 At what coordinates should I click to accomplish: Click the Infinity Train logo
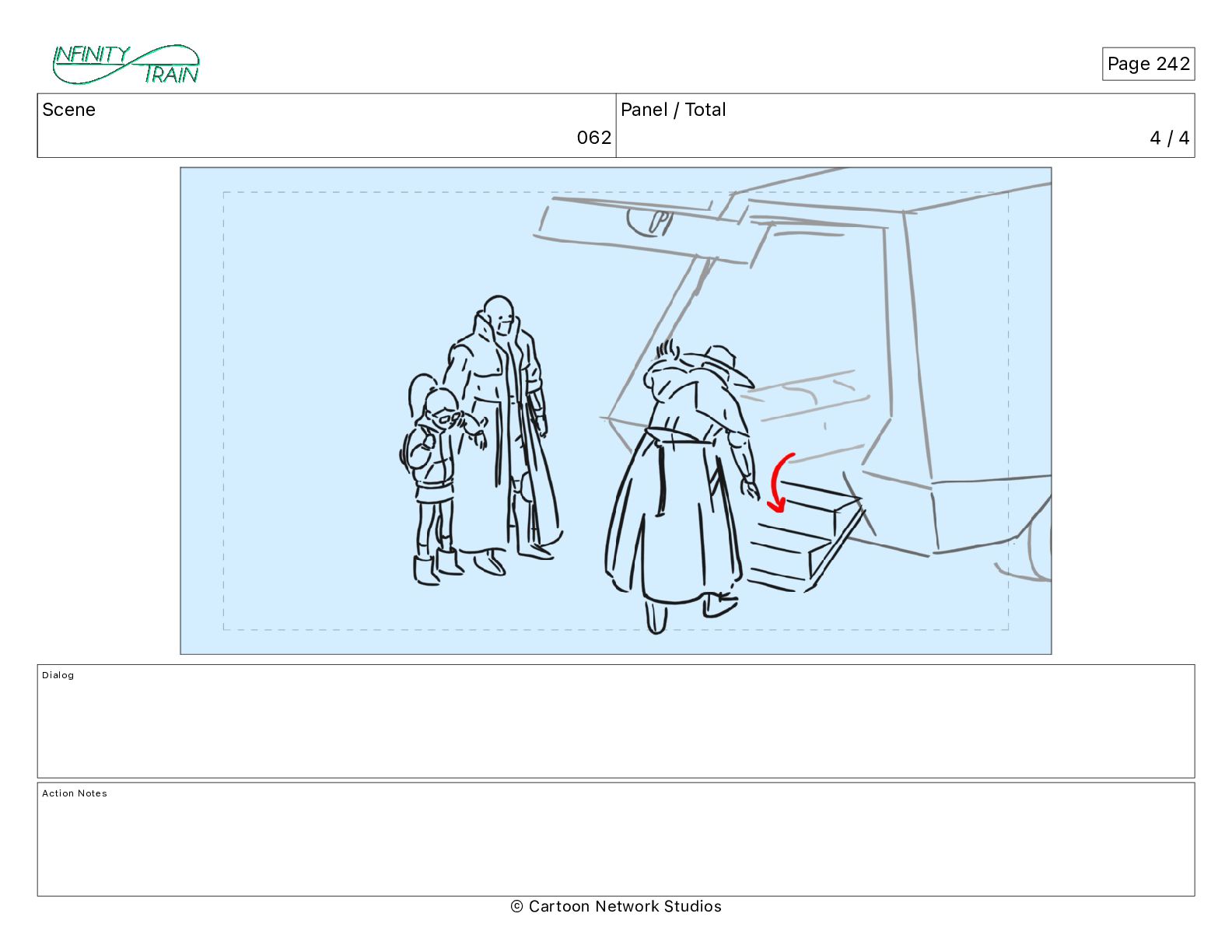click(126, 65)
